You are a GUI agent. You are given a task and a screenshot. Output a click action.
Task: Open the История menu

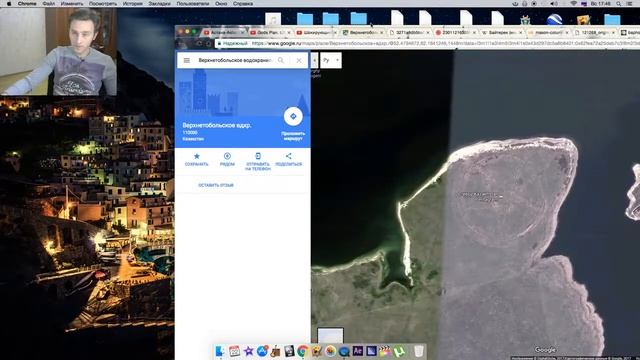point(133,4)
